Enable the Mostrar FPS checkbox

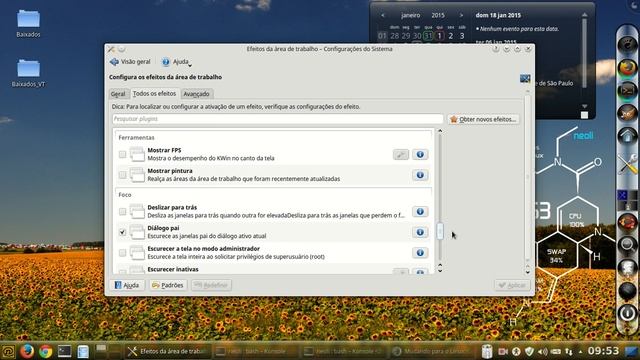[122, 154]
